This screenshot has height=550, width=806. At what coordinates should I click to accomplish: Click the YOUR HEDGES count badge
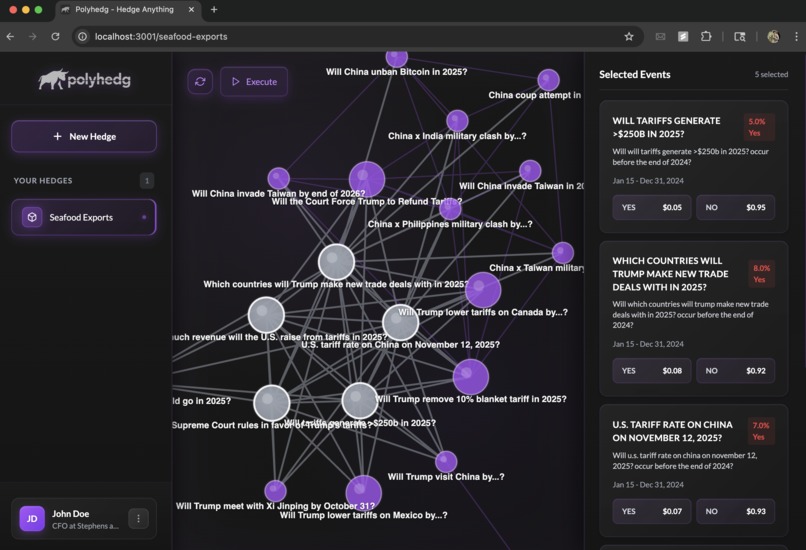(x=147, y=180)
